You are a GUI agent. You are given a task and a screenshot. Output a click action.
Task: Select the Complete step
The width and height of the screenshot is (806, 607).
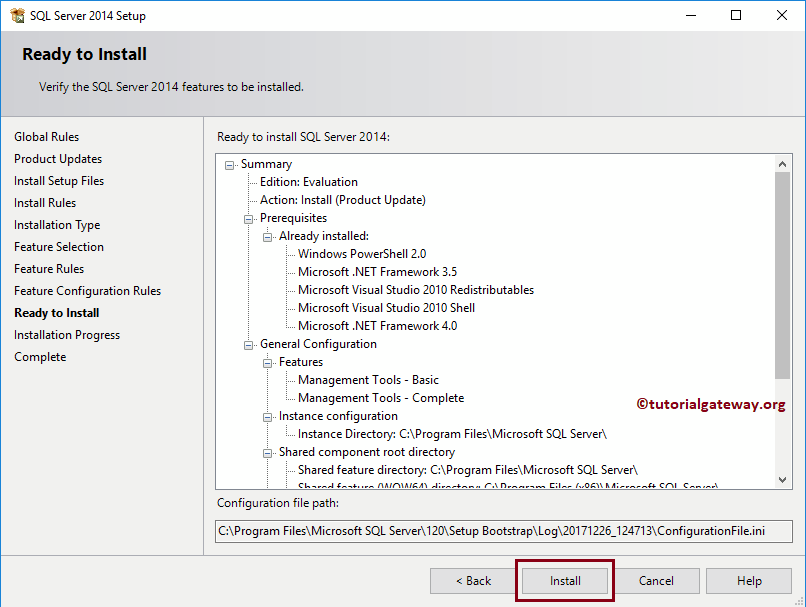pyautogui.click(x=40, y=357)
